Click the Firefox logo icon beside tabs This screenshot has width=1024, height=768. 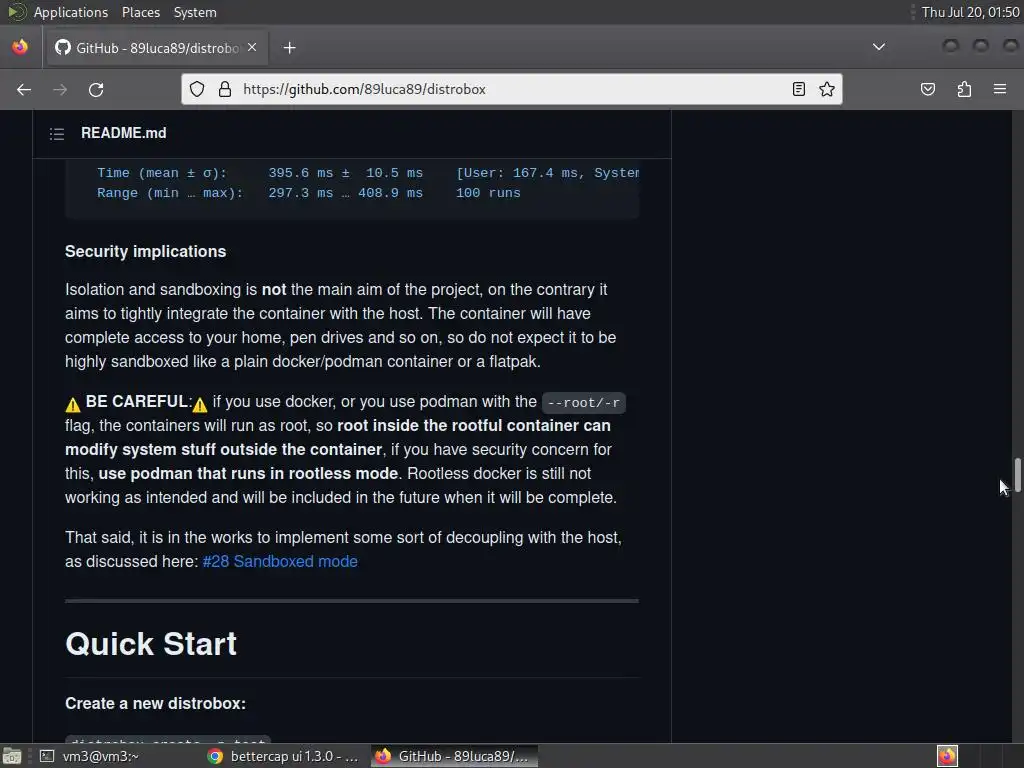pyautogui.click(x=20, y=47)
